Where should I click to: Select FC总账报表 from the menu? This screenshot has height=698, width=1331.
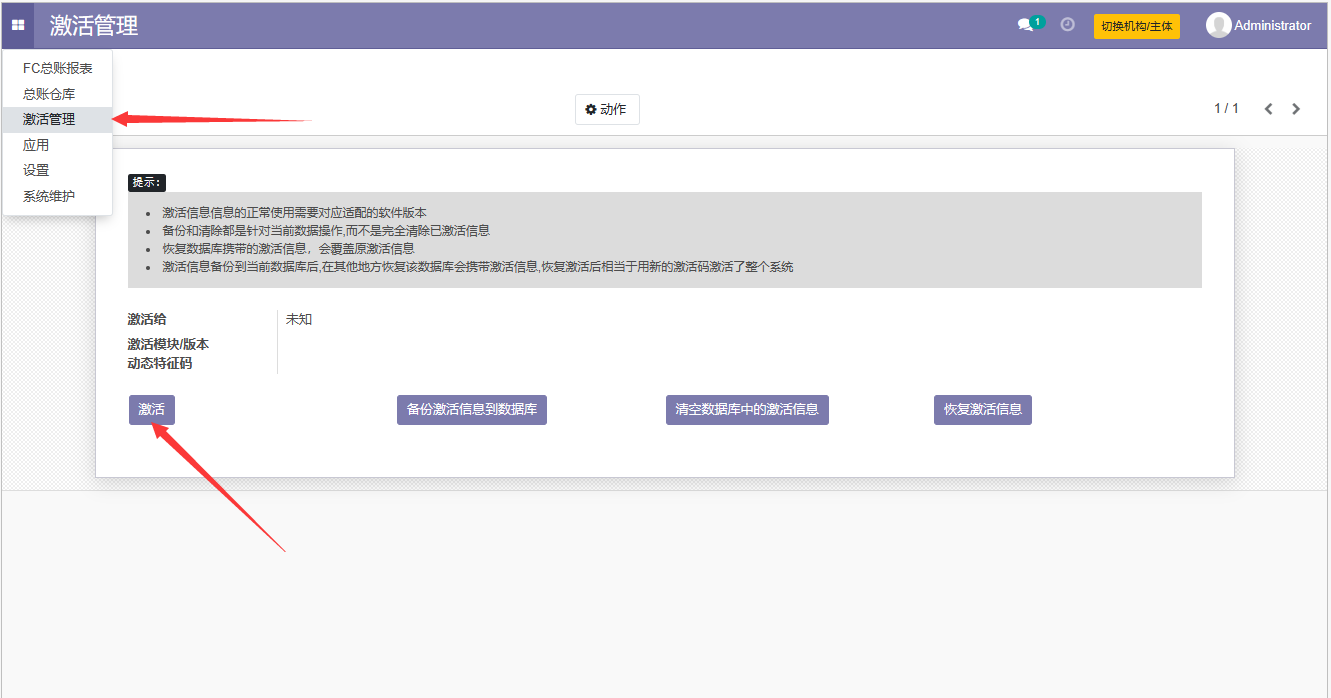(x=58, y=68)
